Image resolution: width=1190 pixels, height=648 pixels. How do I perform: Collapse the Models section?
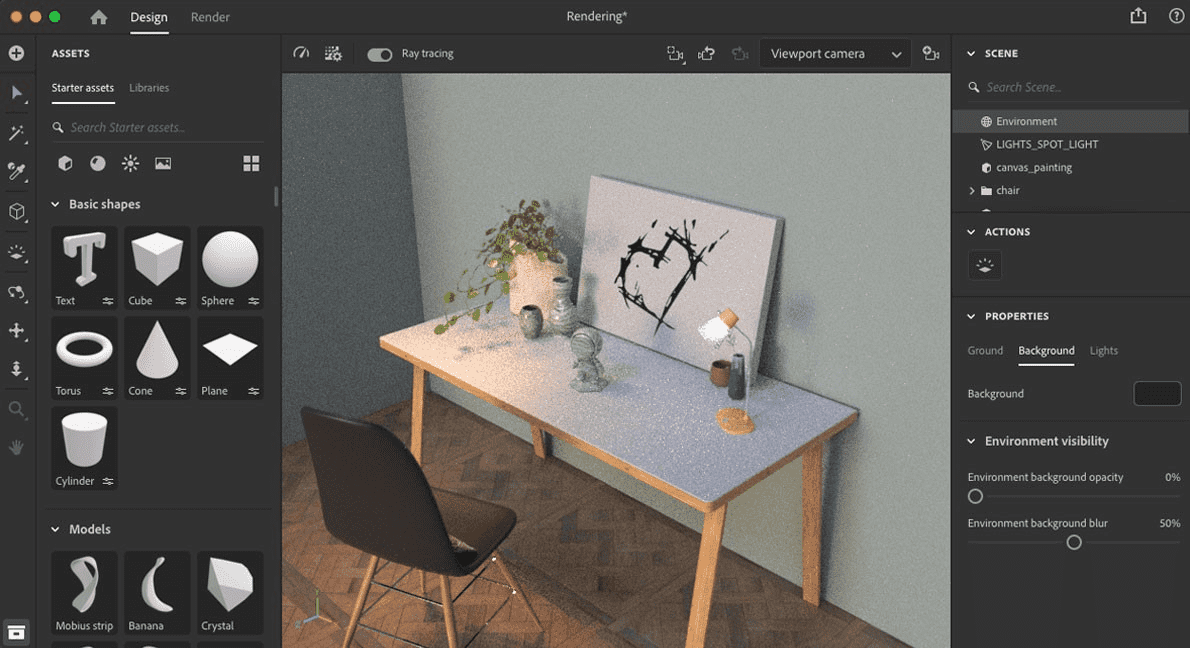(x=55, y=529)
